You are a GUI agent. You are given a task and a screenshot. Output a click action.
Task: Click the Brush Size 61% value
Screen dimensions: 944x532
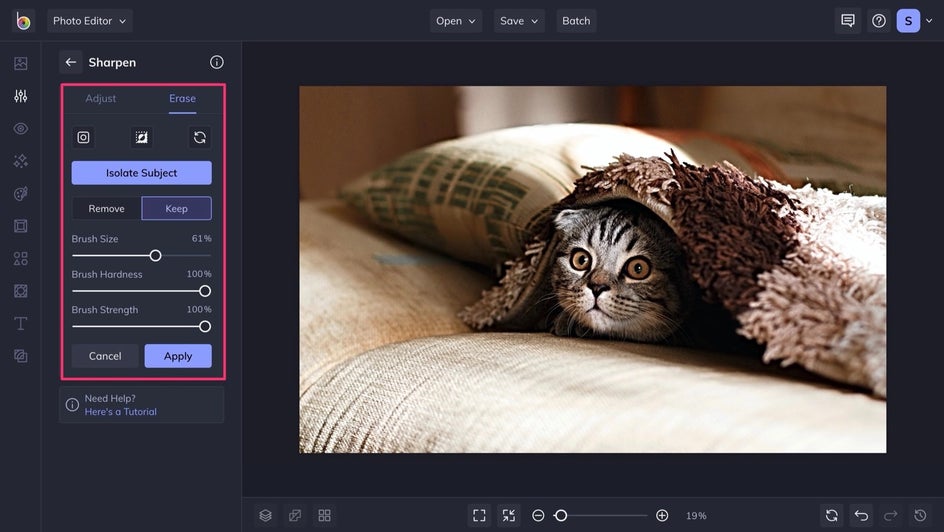click(x=202, y=239)
